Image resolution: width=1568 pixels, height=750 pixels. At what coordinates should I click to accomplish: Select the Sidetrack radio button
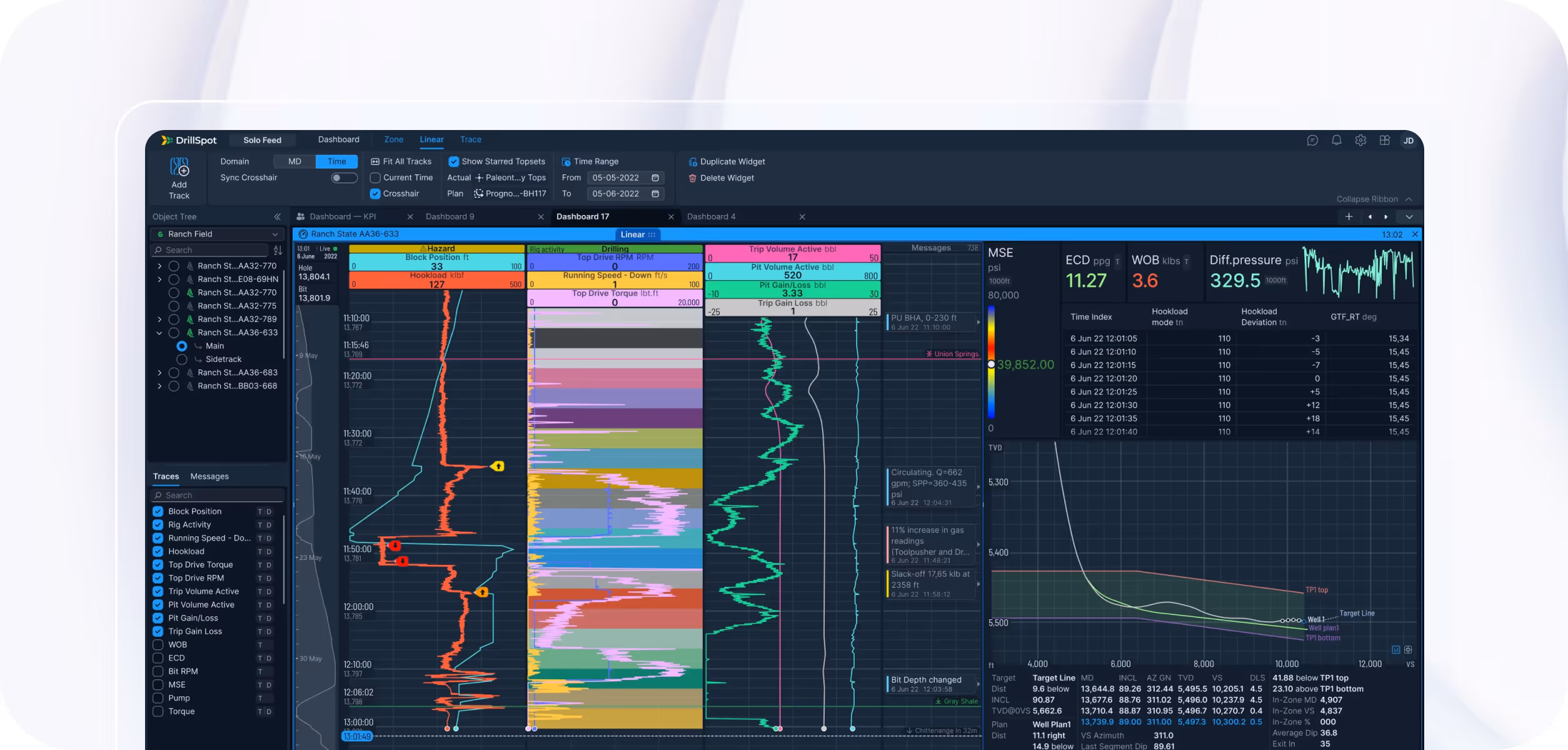tap(182, 359)
